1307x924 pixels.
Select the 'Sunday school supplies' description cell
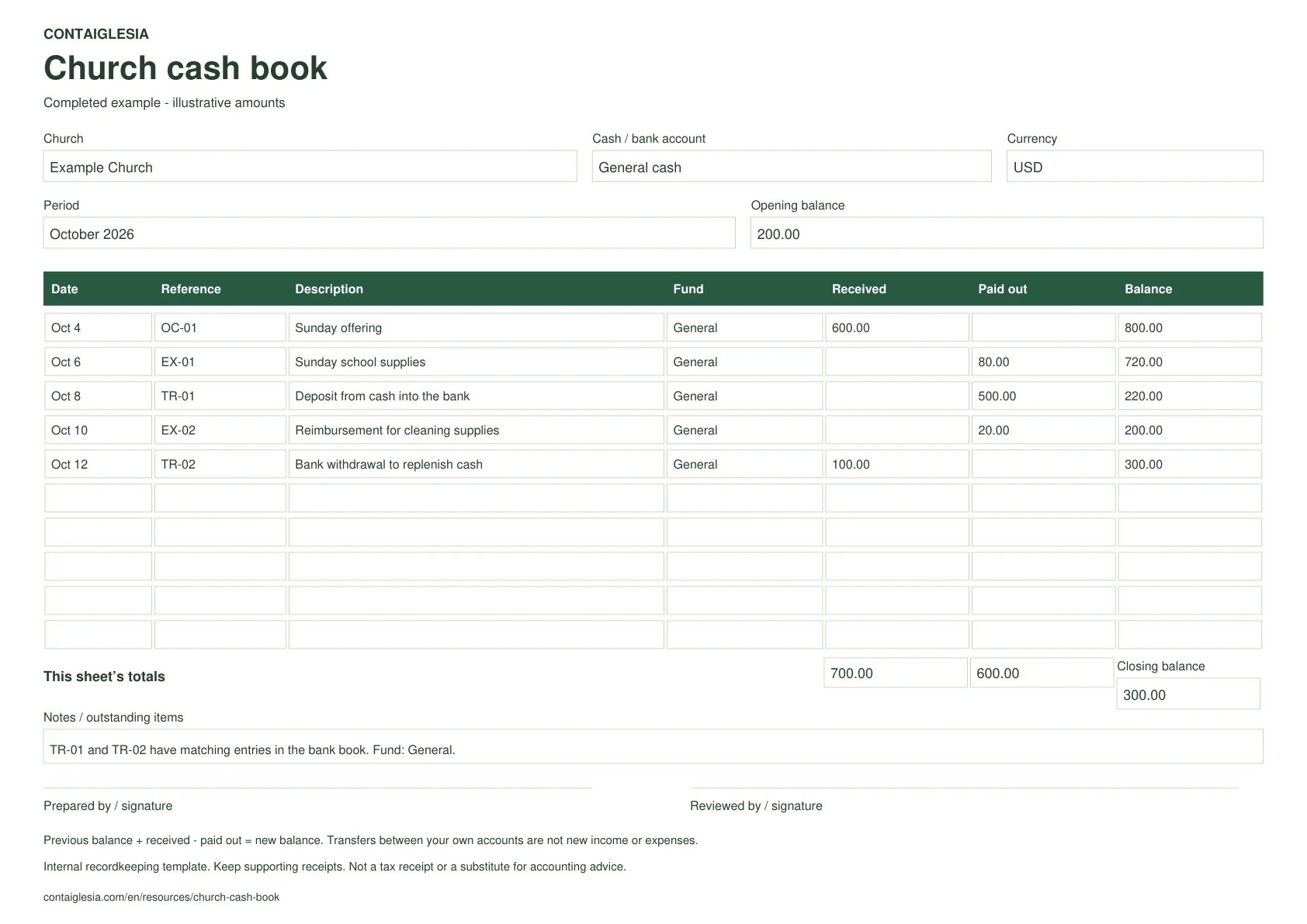click(x=477, y=362)
